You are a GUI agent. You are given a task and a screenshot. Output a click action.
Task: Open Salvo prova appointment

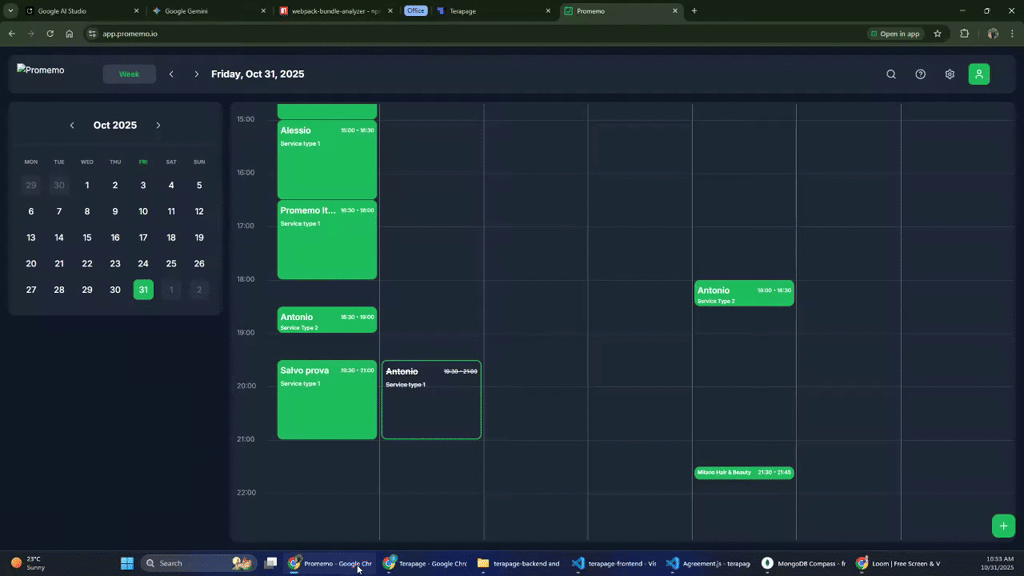[x=327, y=400]
